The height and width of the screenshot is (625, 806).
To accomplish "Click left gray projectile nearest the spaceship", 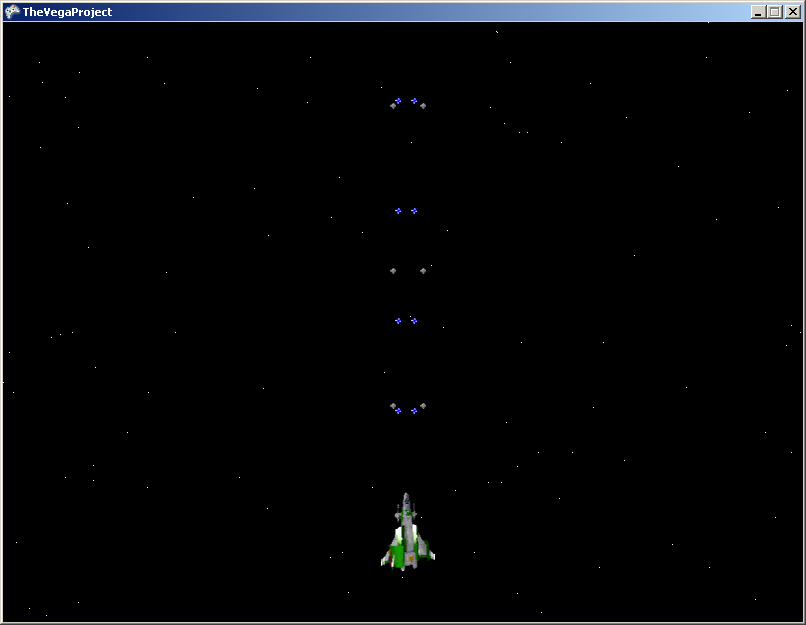I will click(393, 406).
